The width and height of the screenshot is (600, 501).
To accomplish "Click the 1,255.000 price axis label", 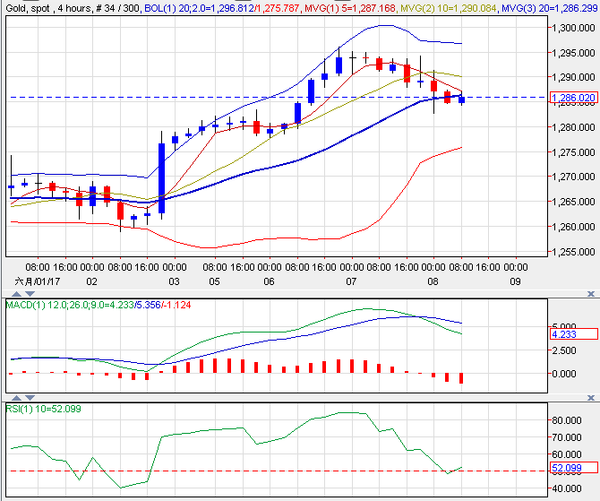I will point(571,251).
